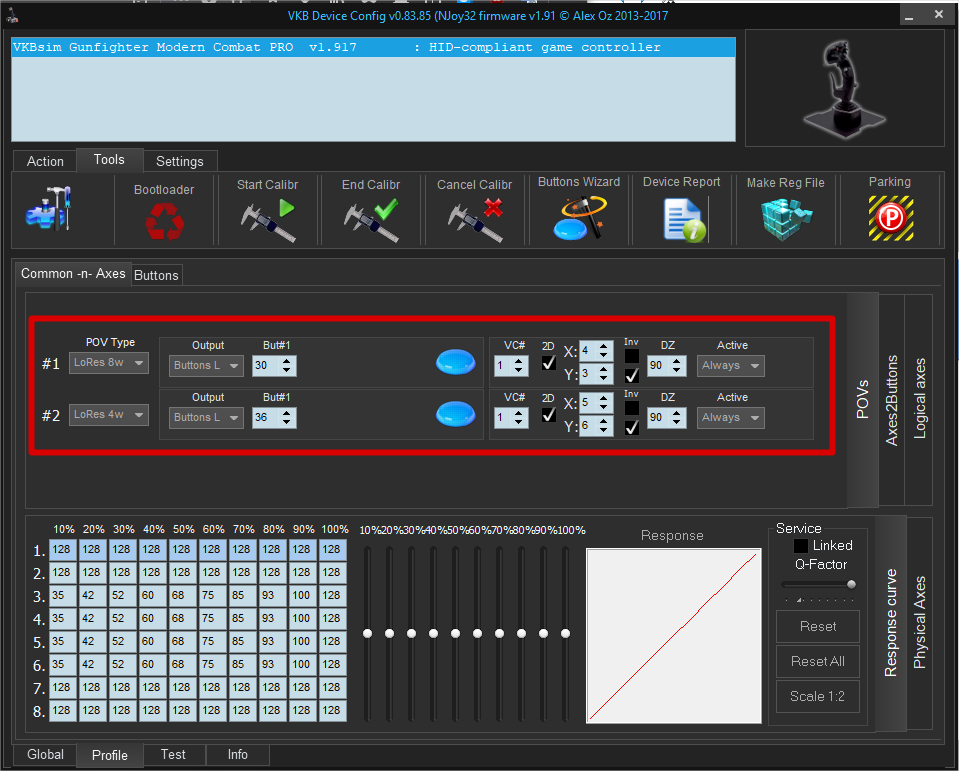Click the blue button indicator for POV #2

(456, 414)
